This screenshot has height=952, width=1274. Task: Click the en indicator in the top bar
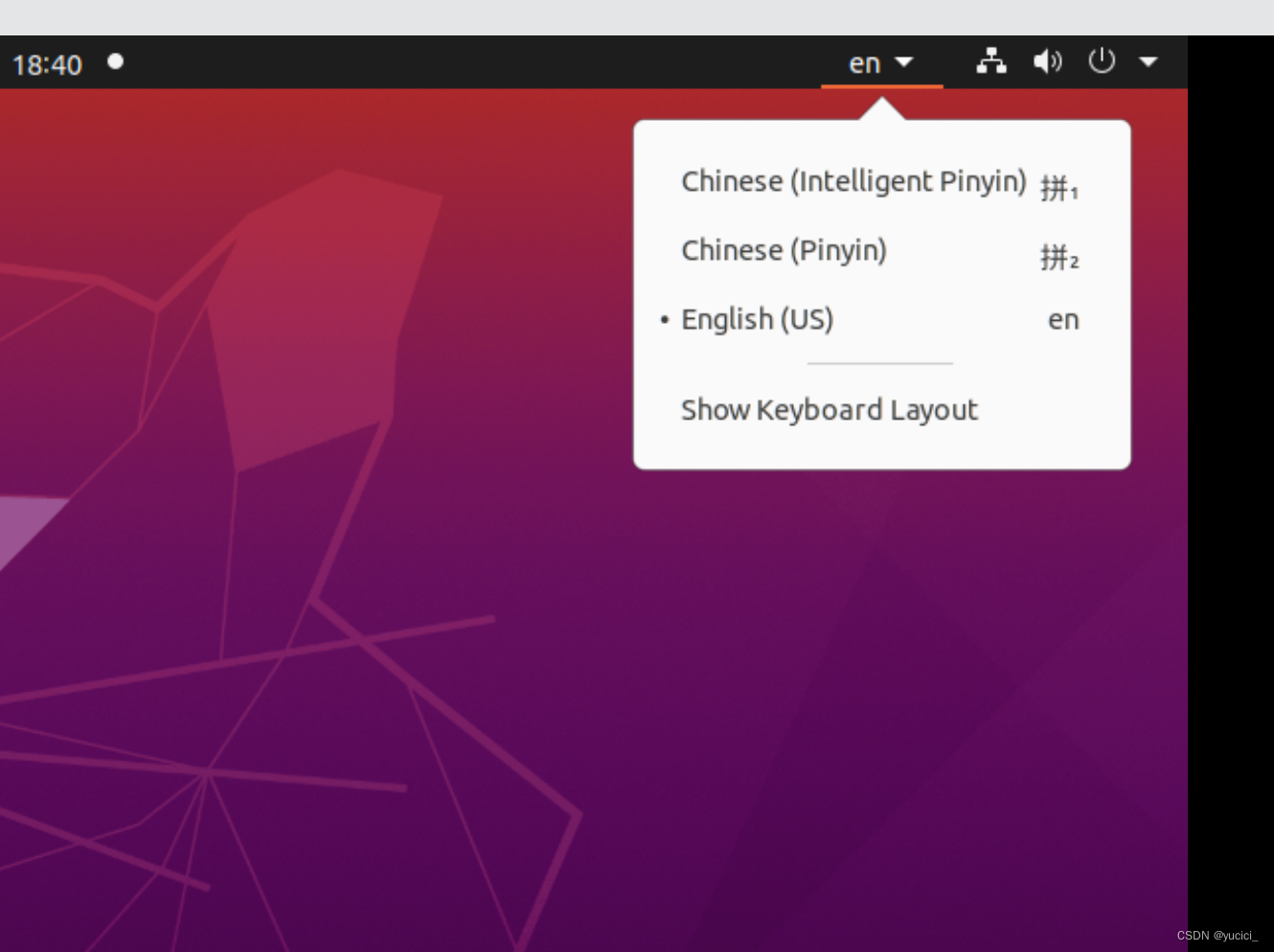[865, 62]
